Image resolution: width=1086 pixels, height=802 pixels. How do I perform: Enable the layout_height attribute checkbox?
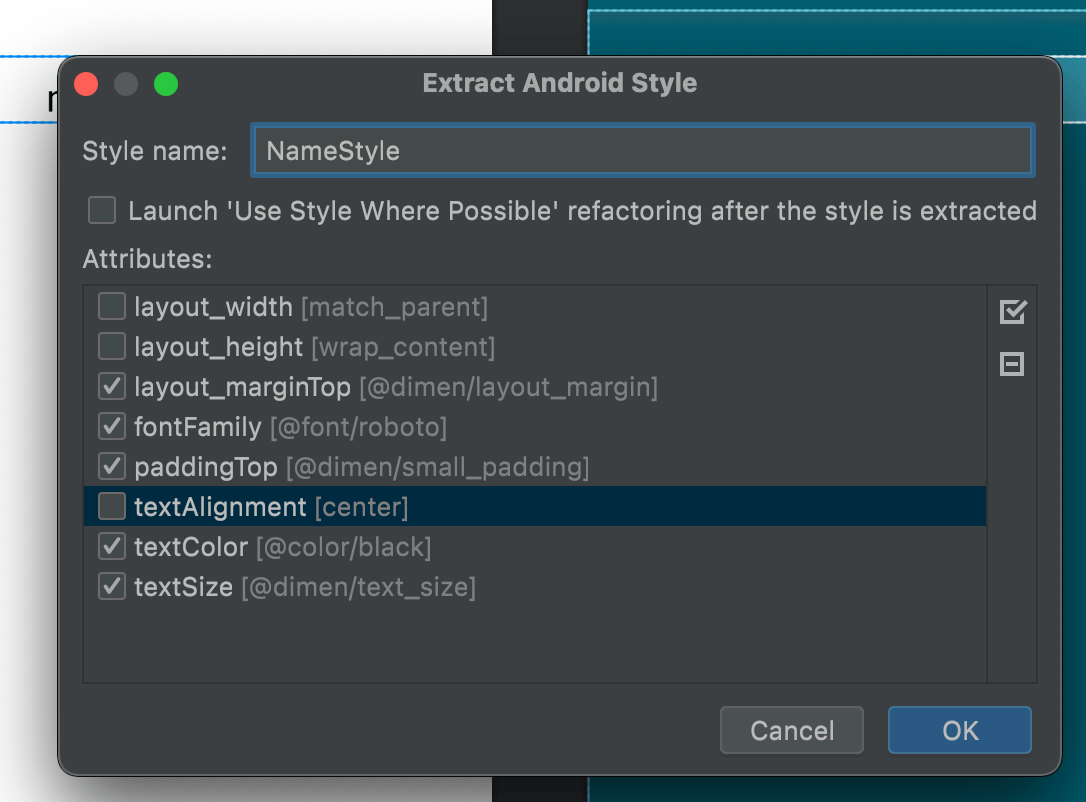112,346
